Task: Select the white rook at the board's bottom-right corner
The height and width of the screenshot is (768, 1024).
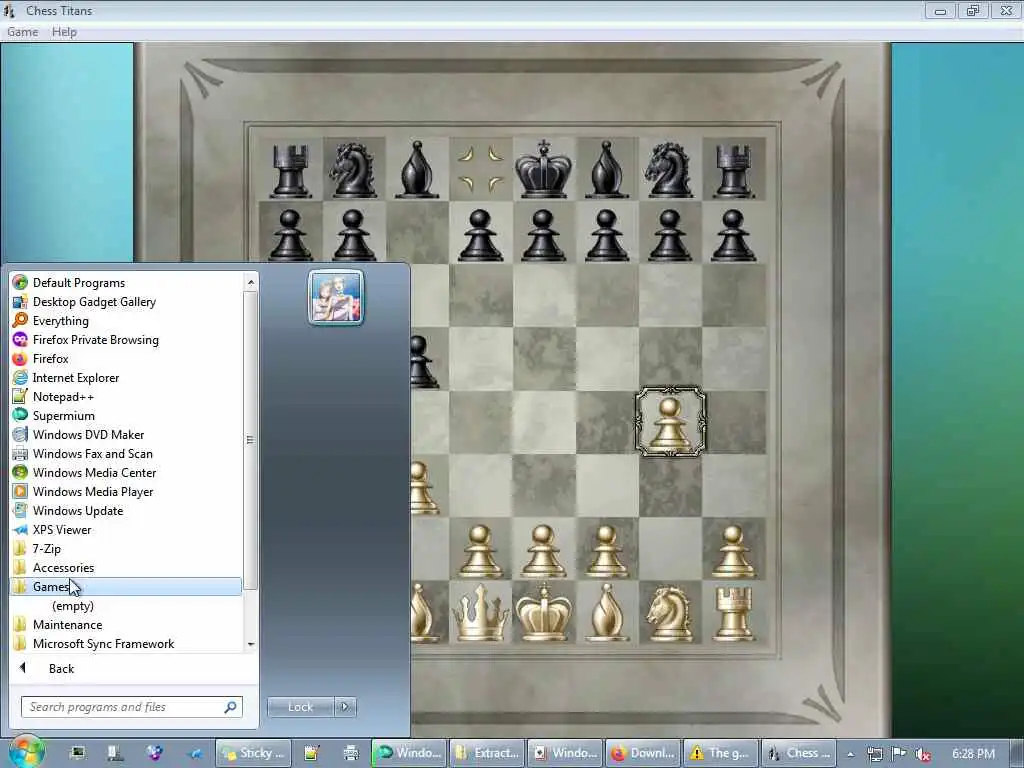Action: tap(733, 613)
